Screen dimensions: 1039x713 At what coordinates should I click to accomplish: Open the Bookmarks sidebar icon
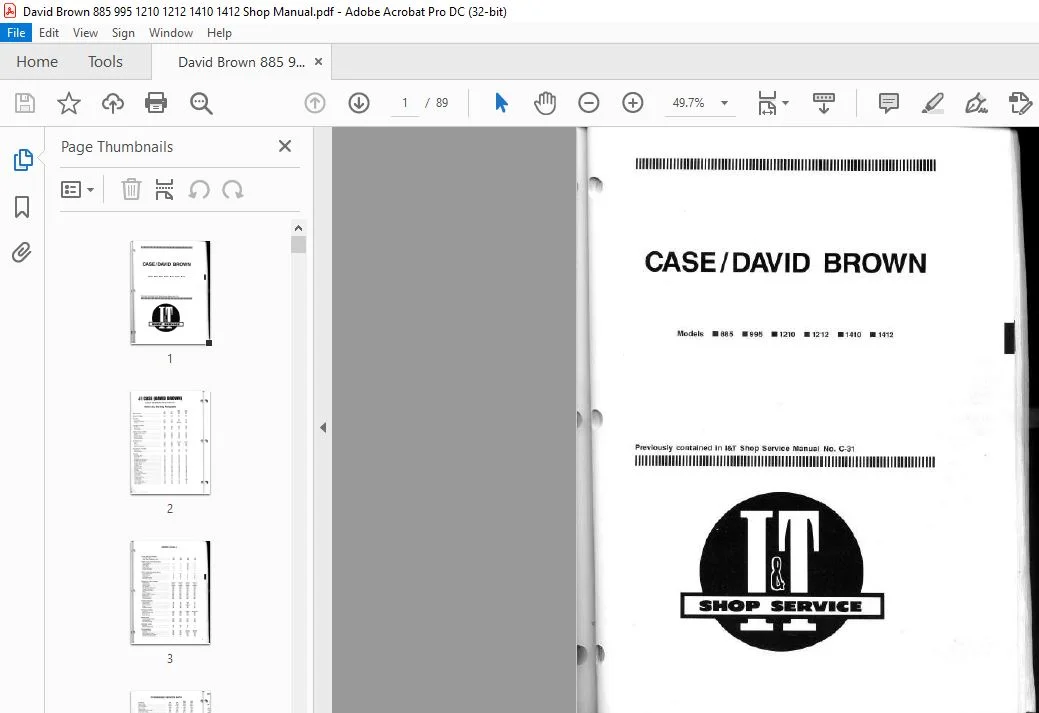click(22, 207)
